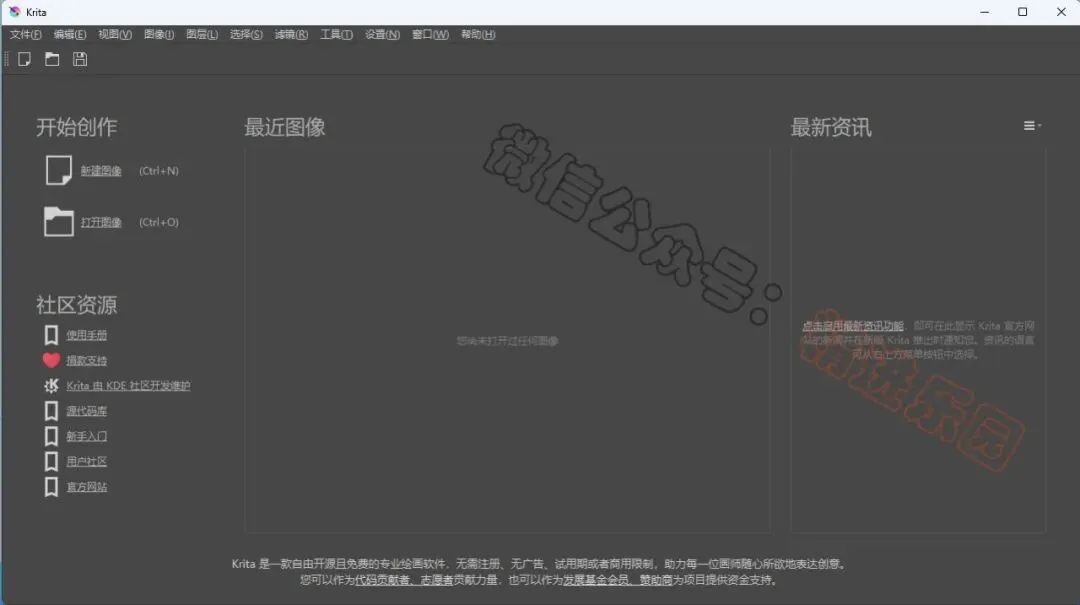Click the 打开图像 link
The height and width of the screenshot is (605, 1080).
pyautogui.click(x=101, y=223)
